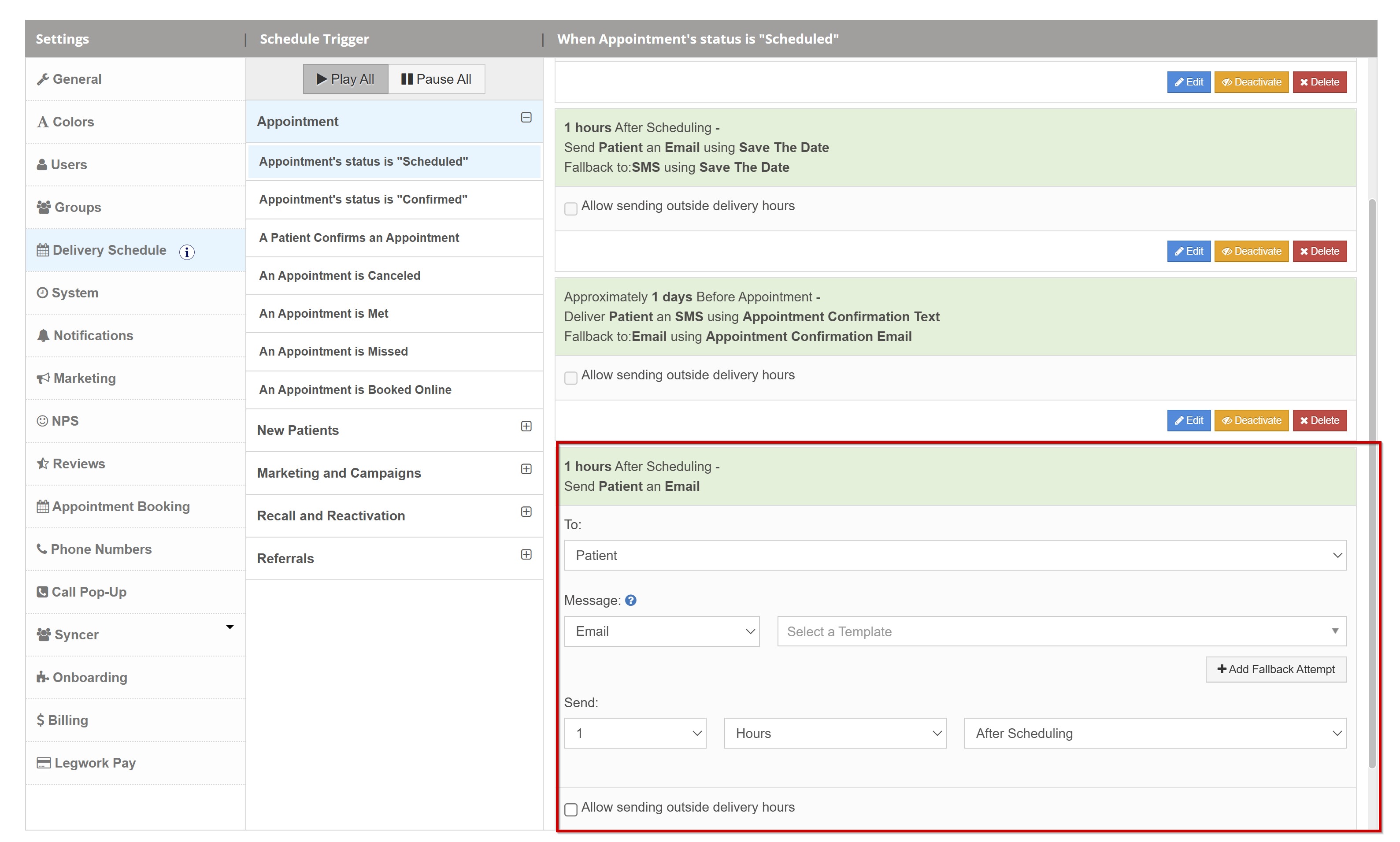The width and height of the screenshot is (1400, 842).
Task: Delete the Appointment Confirmation Text rule
Action: [x=1319, y=420]
